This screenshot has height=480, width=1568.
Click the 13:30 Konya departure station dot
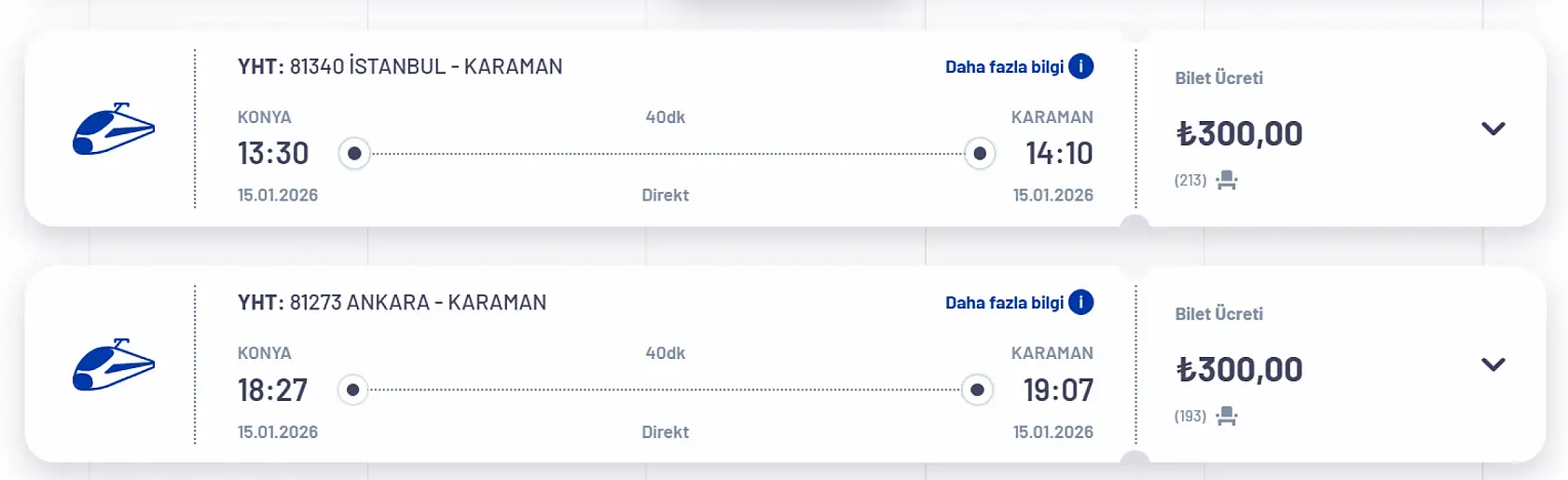click(354, 154)
